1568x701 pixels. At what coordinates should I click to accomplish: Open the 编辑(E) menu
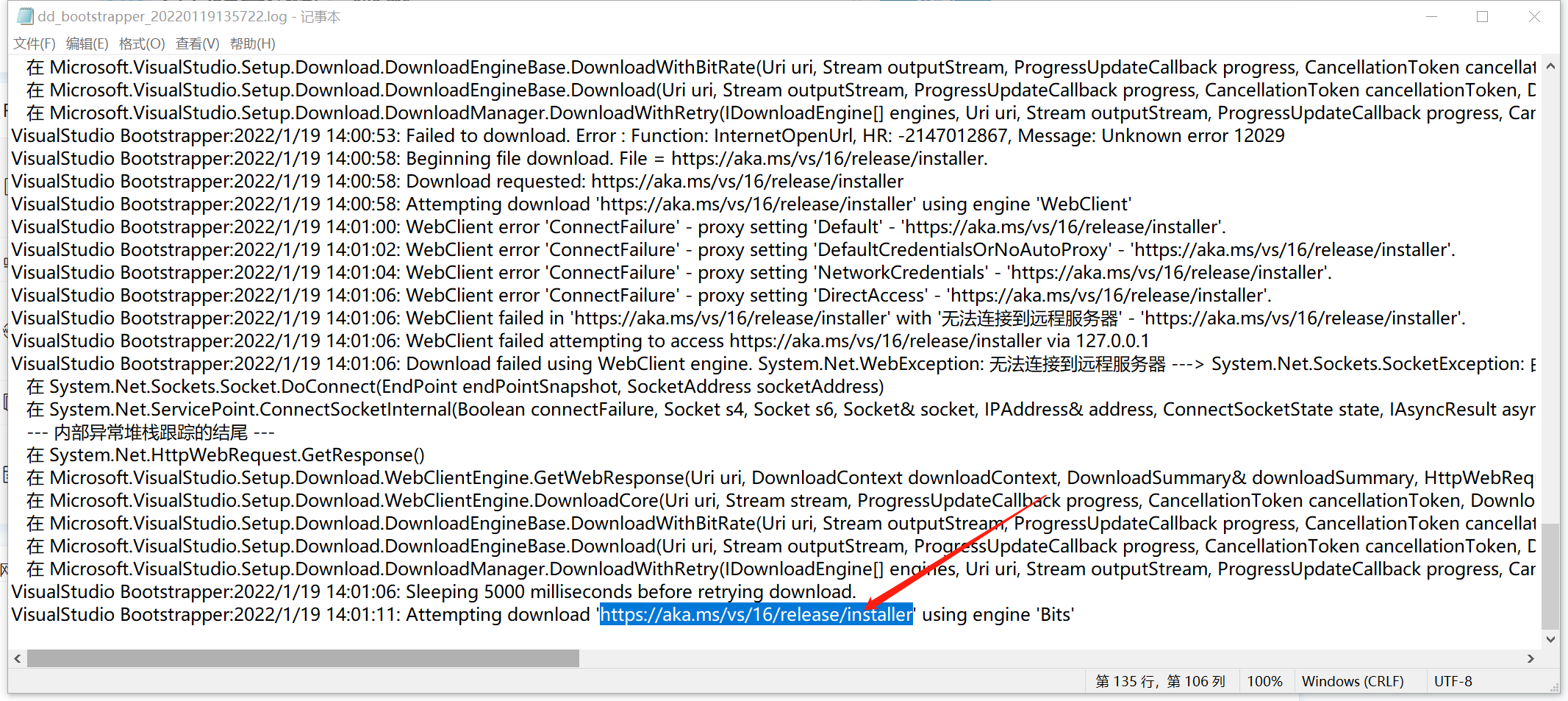click(87, 43)
